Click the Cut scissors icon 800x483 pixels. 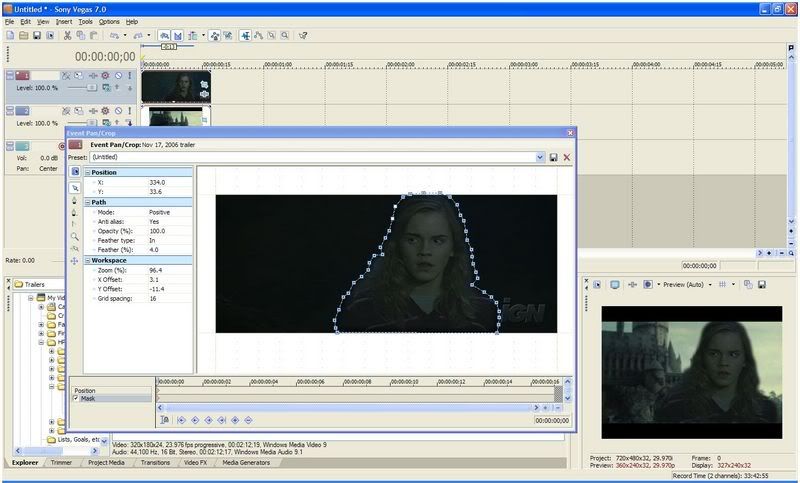[x=67, y=35]
